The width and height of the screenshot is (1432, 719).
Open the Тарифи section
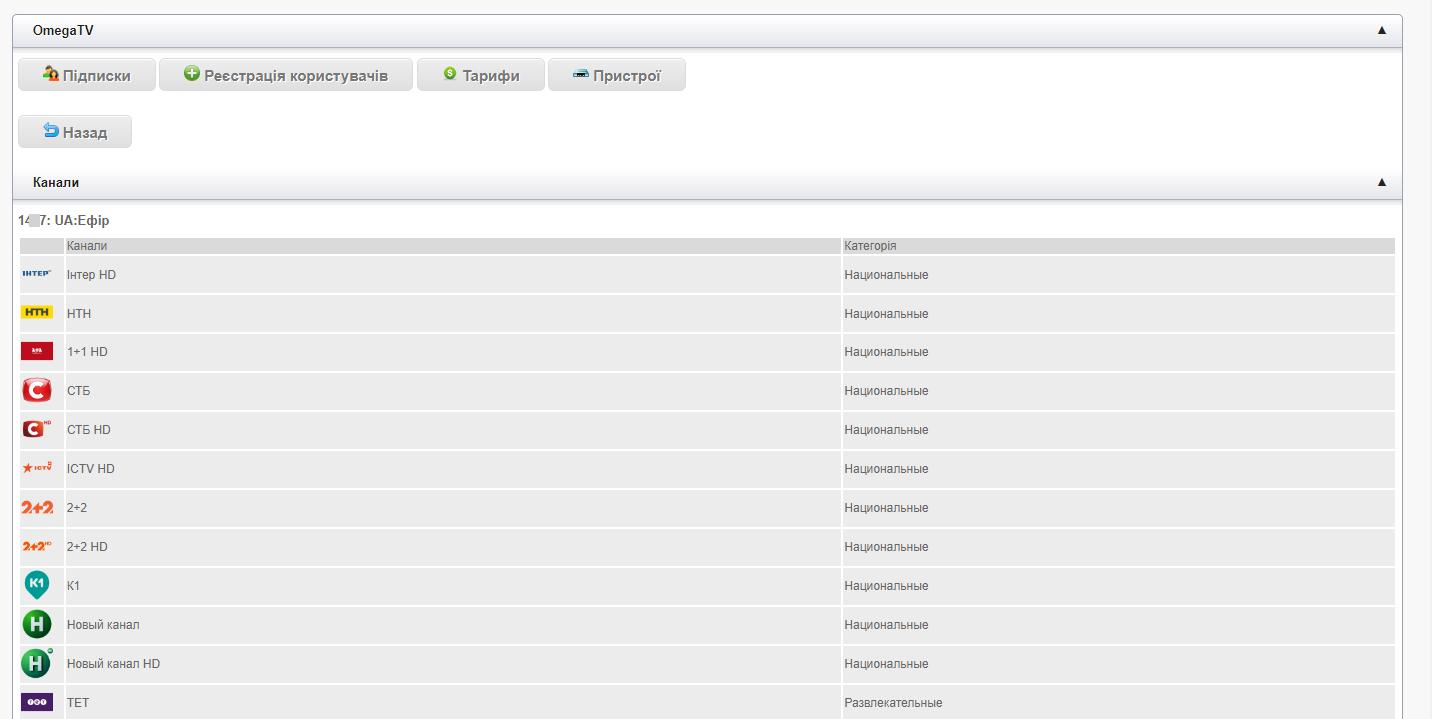click(x=480, y=75)
